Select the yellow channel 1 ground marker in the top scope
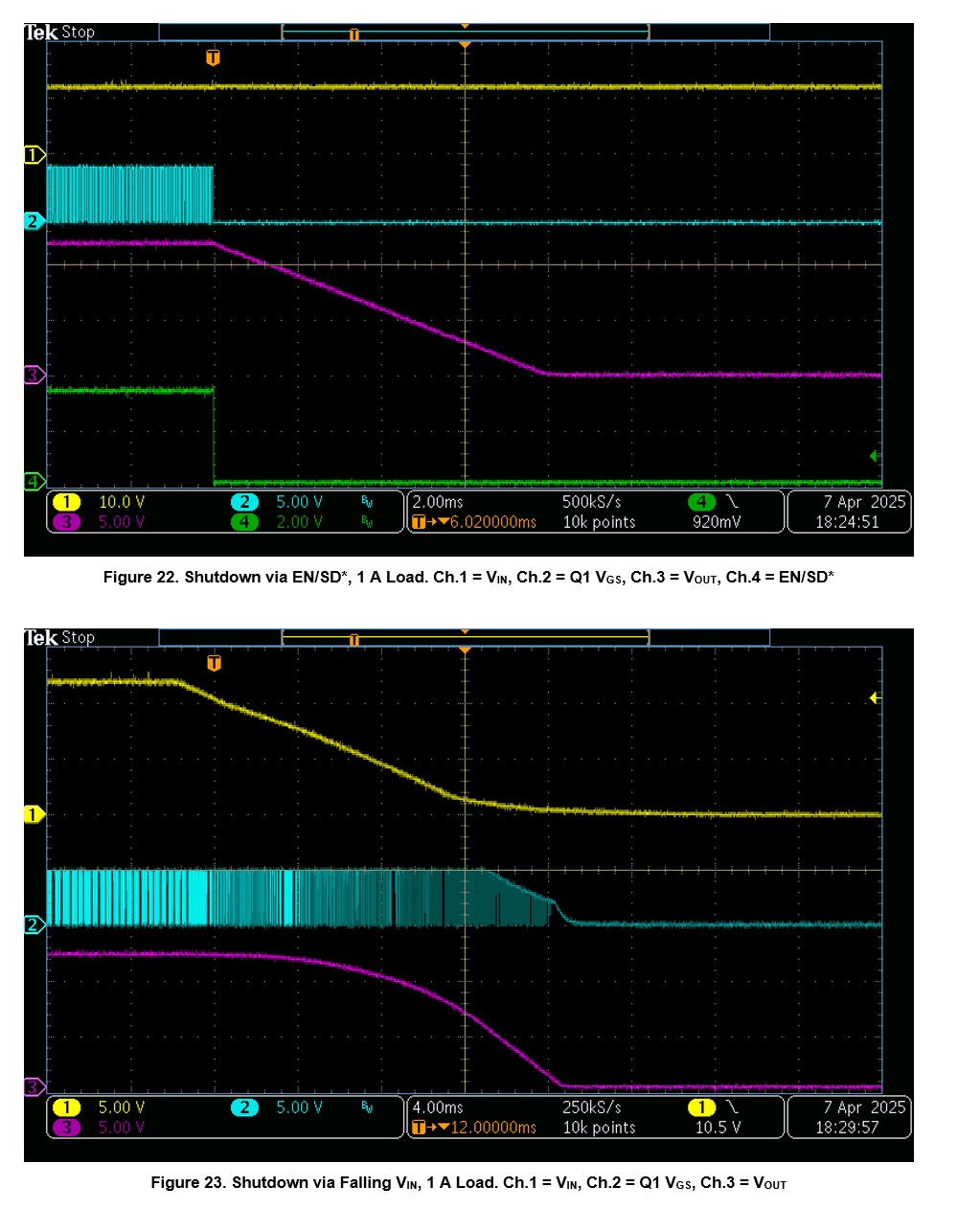The height and width of the screenshot is (1232, 958). 34,154
